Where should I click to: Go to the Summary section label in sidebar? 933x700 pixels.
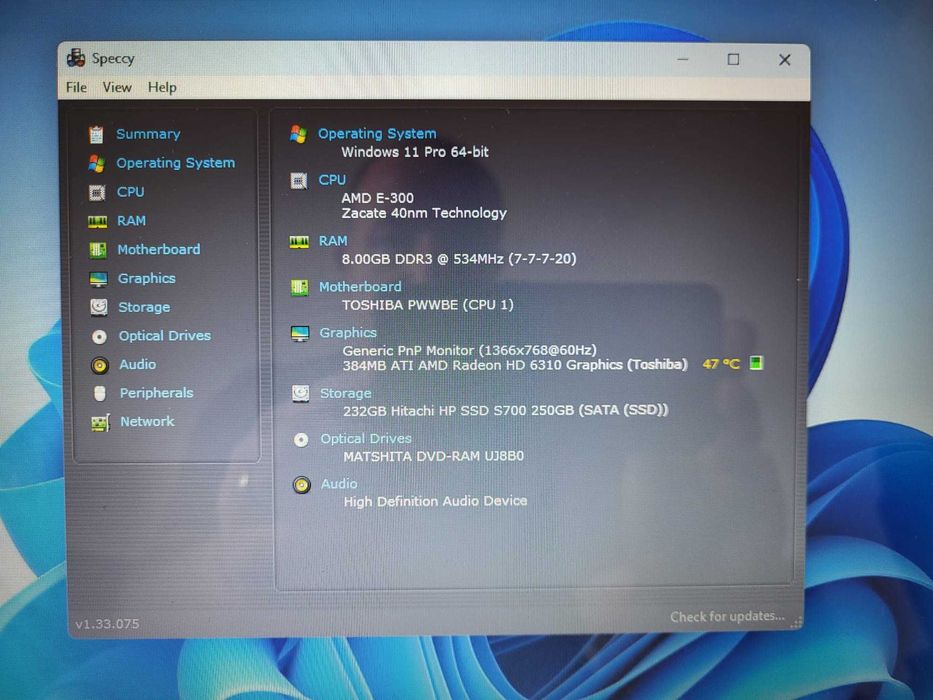pyautogui.click(x=148, y=134)
